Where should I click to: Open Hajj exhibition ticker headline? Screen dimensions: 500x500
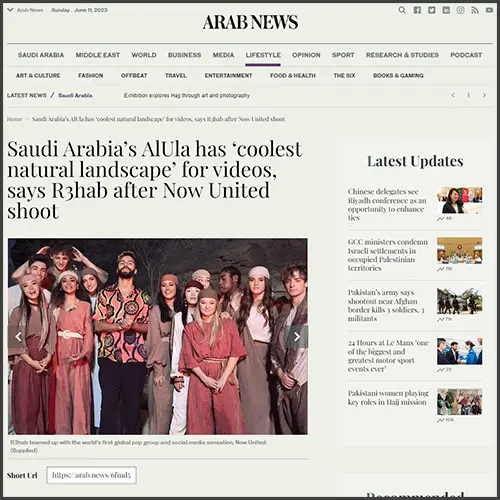tap(187, 96)
